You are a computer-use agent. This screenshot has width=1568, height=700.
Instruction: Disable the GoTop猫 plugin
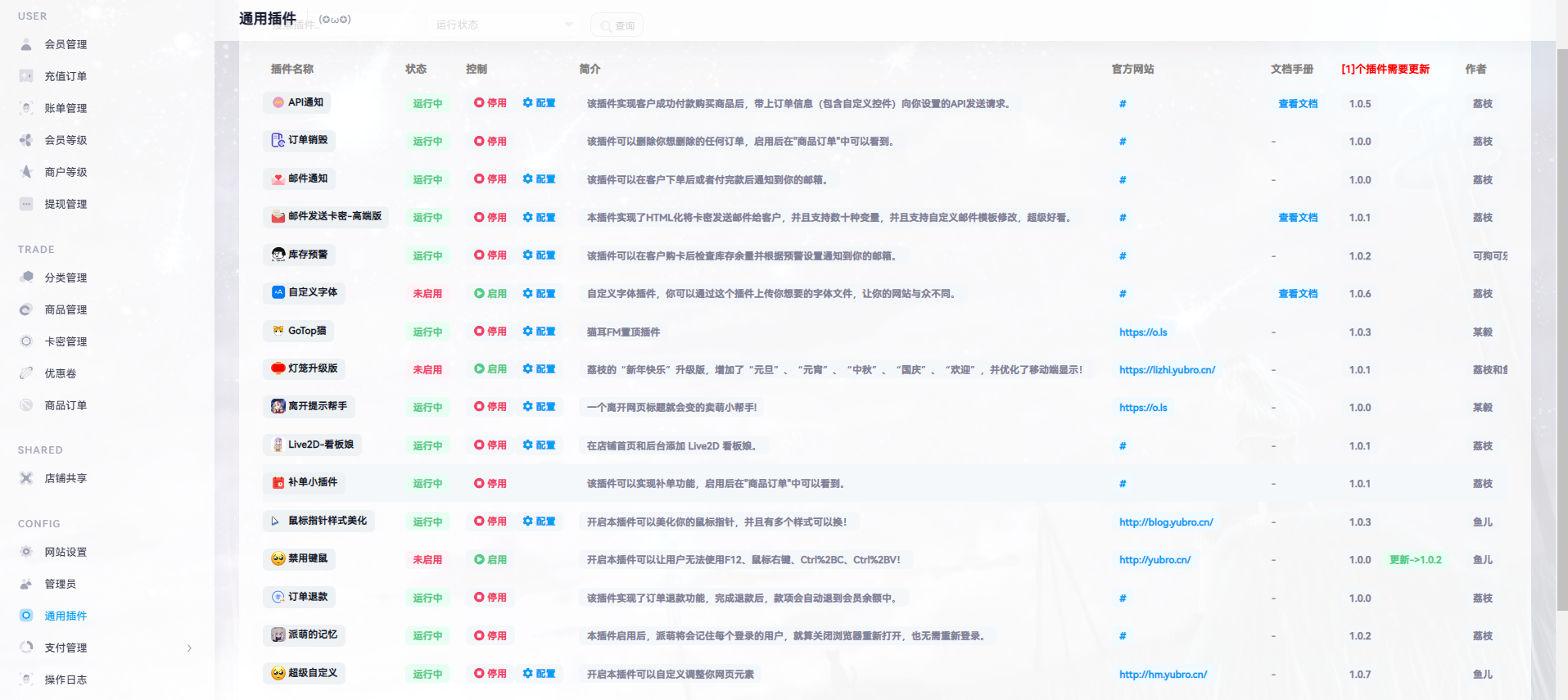tap(490, 332)
